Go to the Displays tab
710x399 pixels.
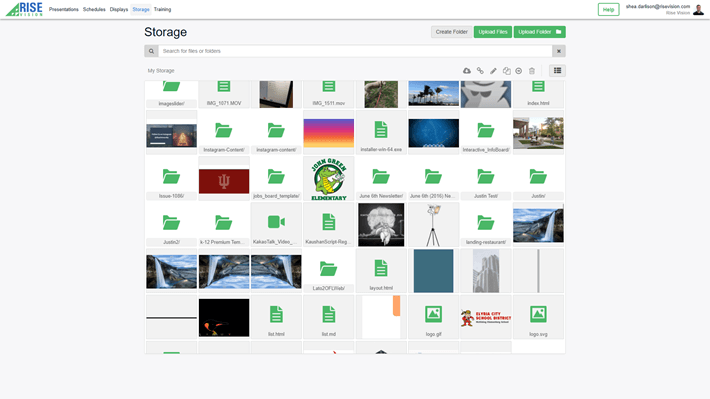(x=119, y=9)
